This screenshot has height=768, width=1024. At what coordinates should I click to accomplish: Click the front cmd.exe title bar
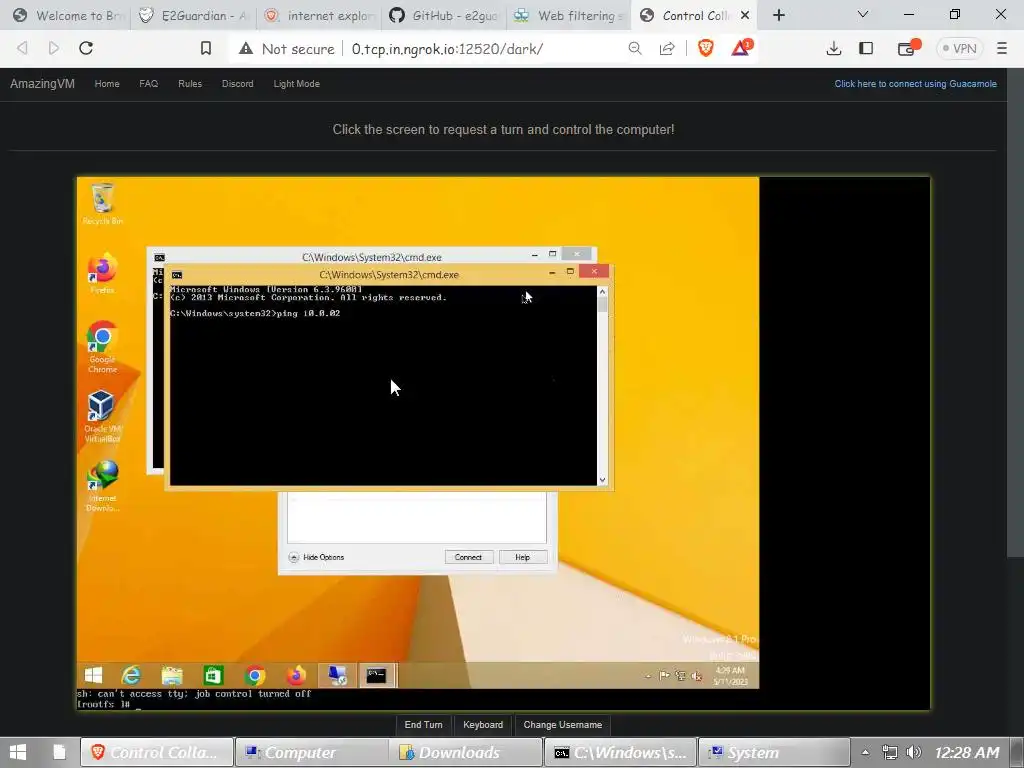[389, 274]
